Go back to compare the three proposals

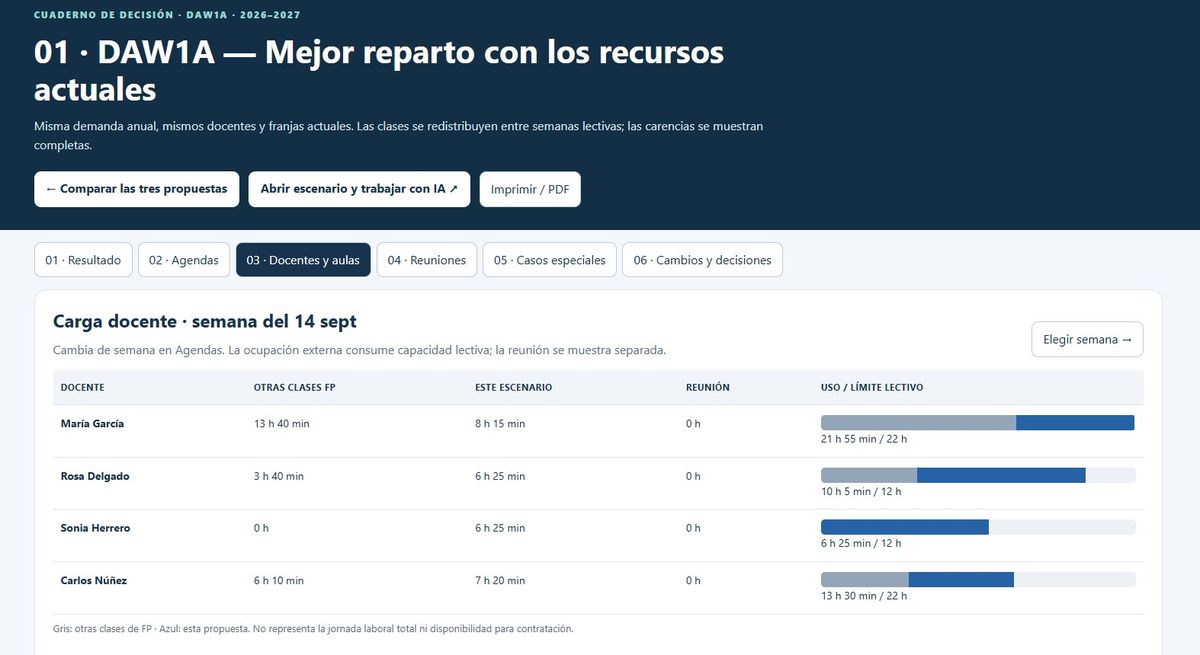click(136, 189)
